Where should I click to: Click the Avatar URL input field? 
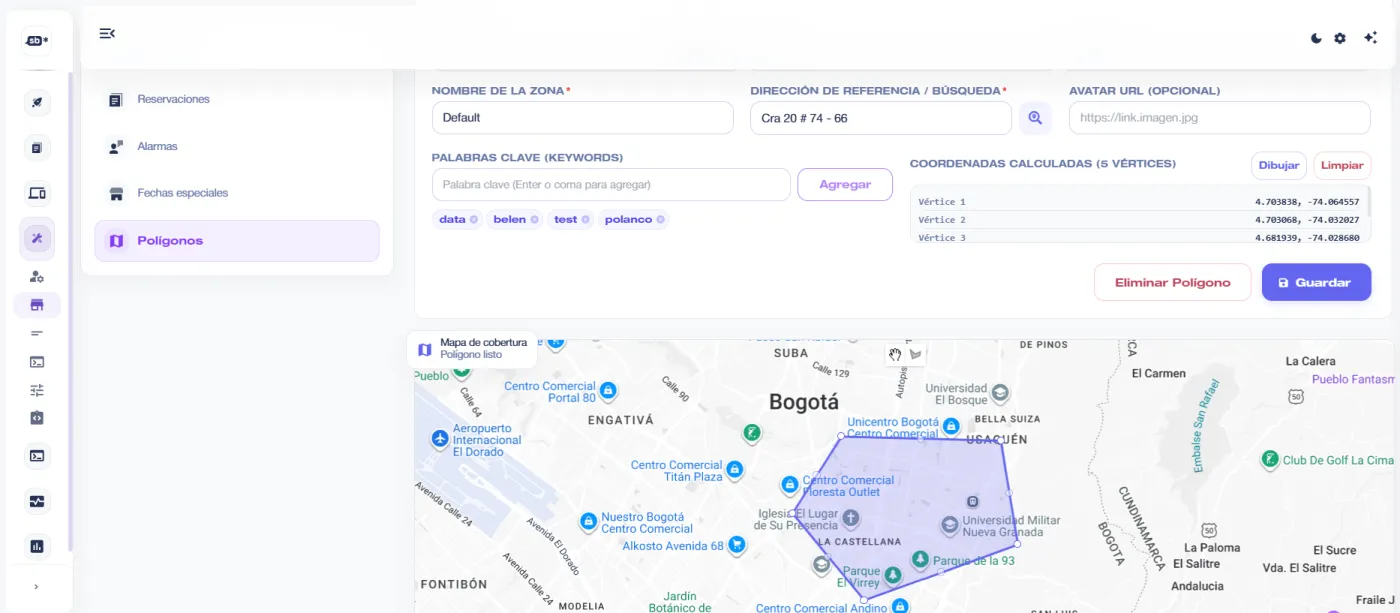pos(1220,118)
